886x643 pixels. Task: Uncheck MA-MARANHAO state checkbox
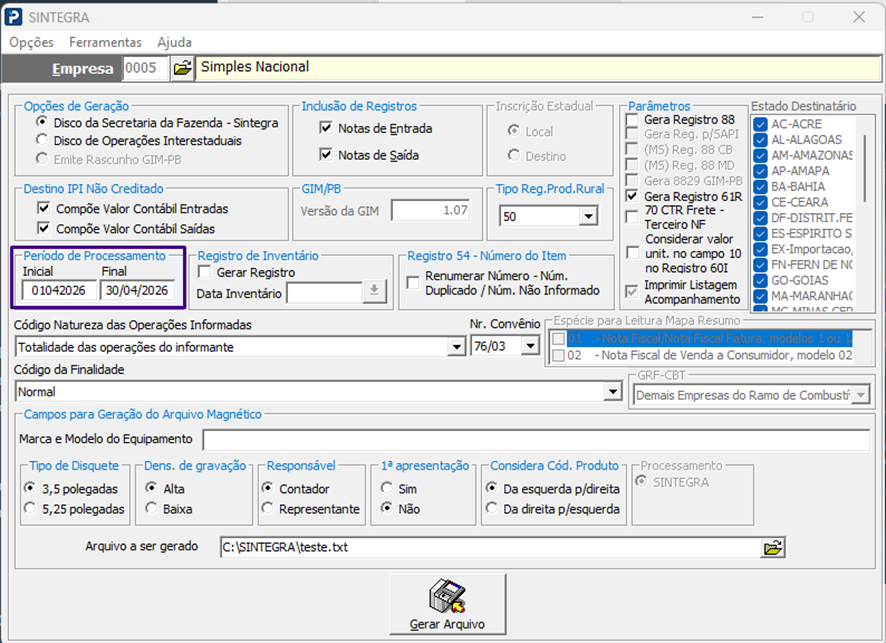tap(761, 296)
